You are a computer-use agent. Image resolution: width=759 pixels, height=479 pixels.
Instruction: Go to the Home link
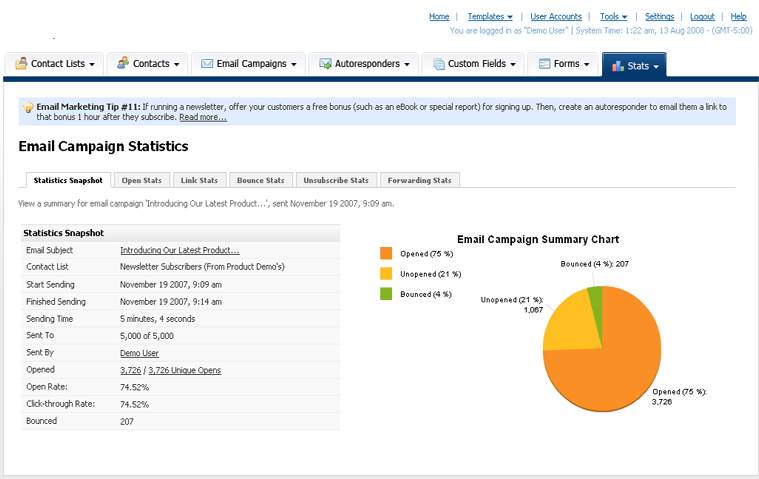(x=439, y=16)
